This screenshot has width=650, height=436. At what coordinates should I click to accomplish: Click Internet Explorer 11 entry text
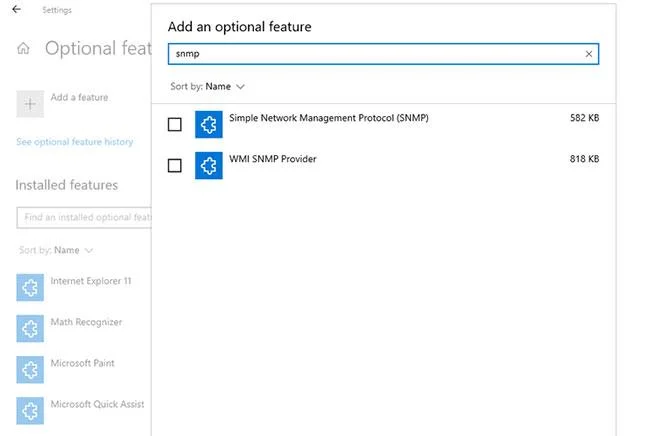pyautogui.click(x=90, y=281)
